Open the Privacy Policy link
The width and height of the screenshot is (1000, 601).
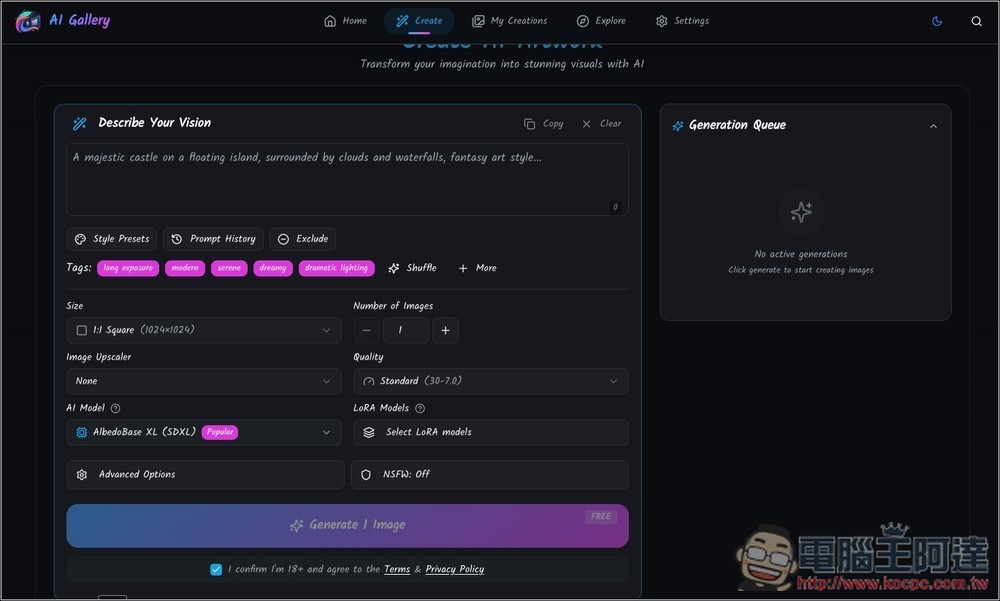tap(454, 569)
